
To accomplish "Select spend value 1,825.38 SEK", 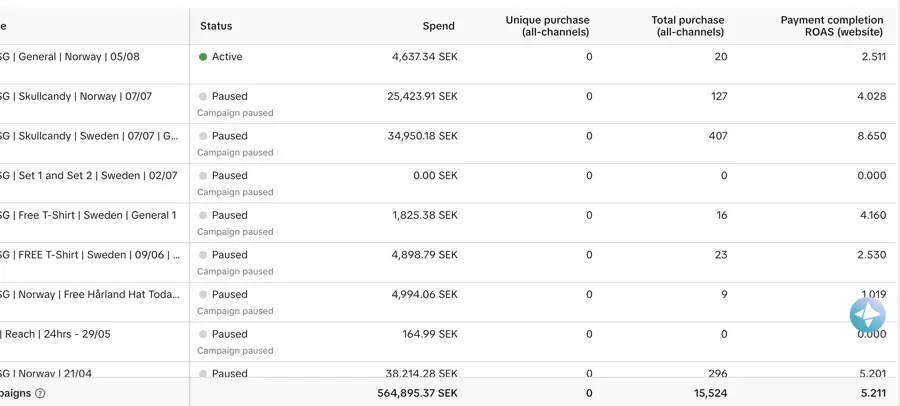I will 425,215.
